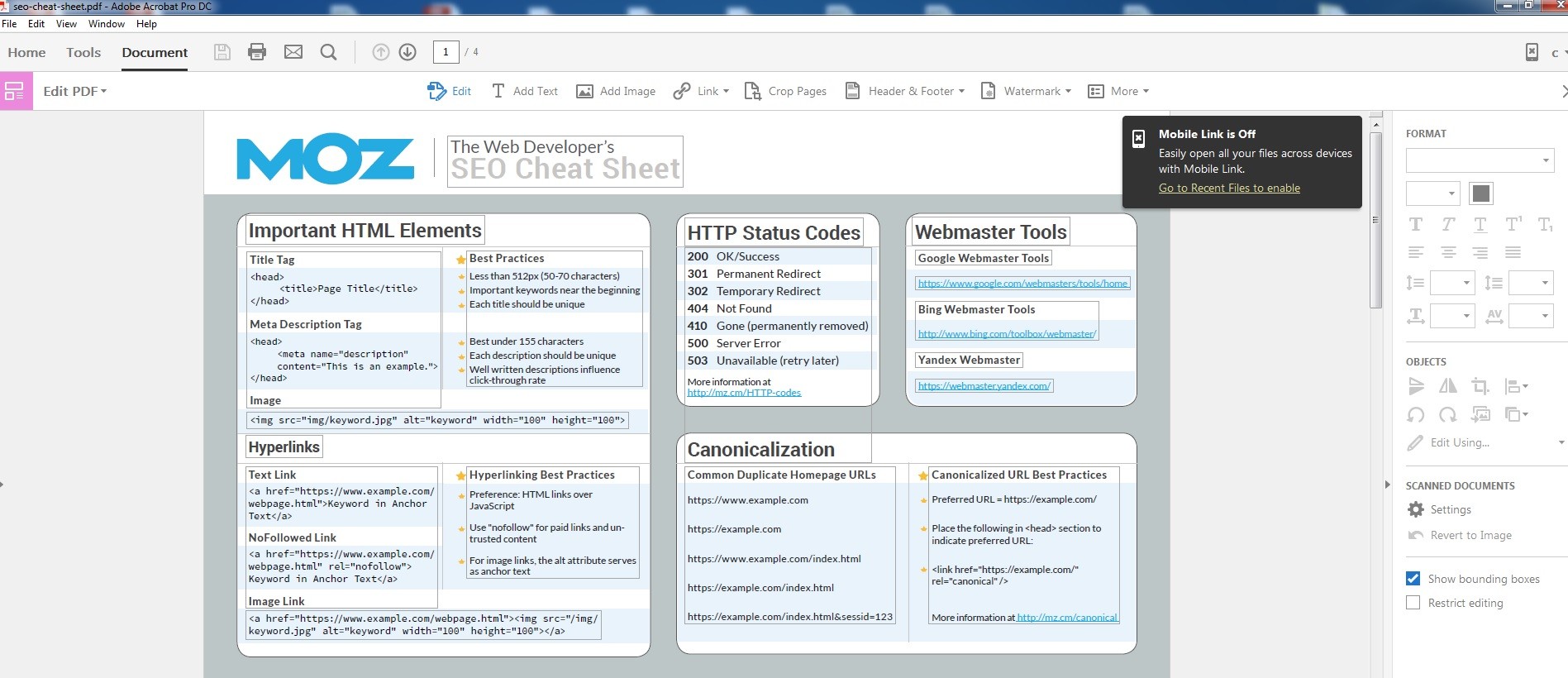The height and width of the screenshot is (678, 1568).
Task: Click Go to Recent Files to enable
Action: (x=1229, y=188)
